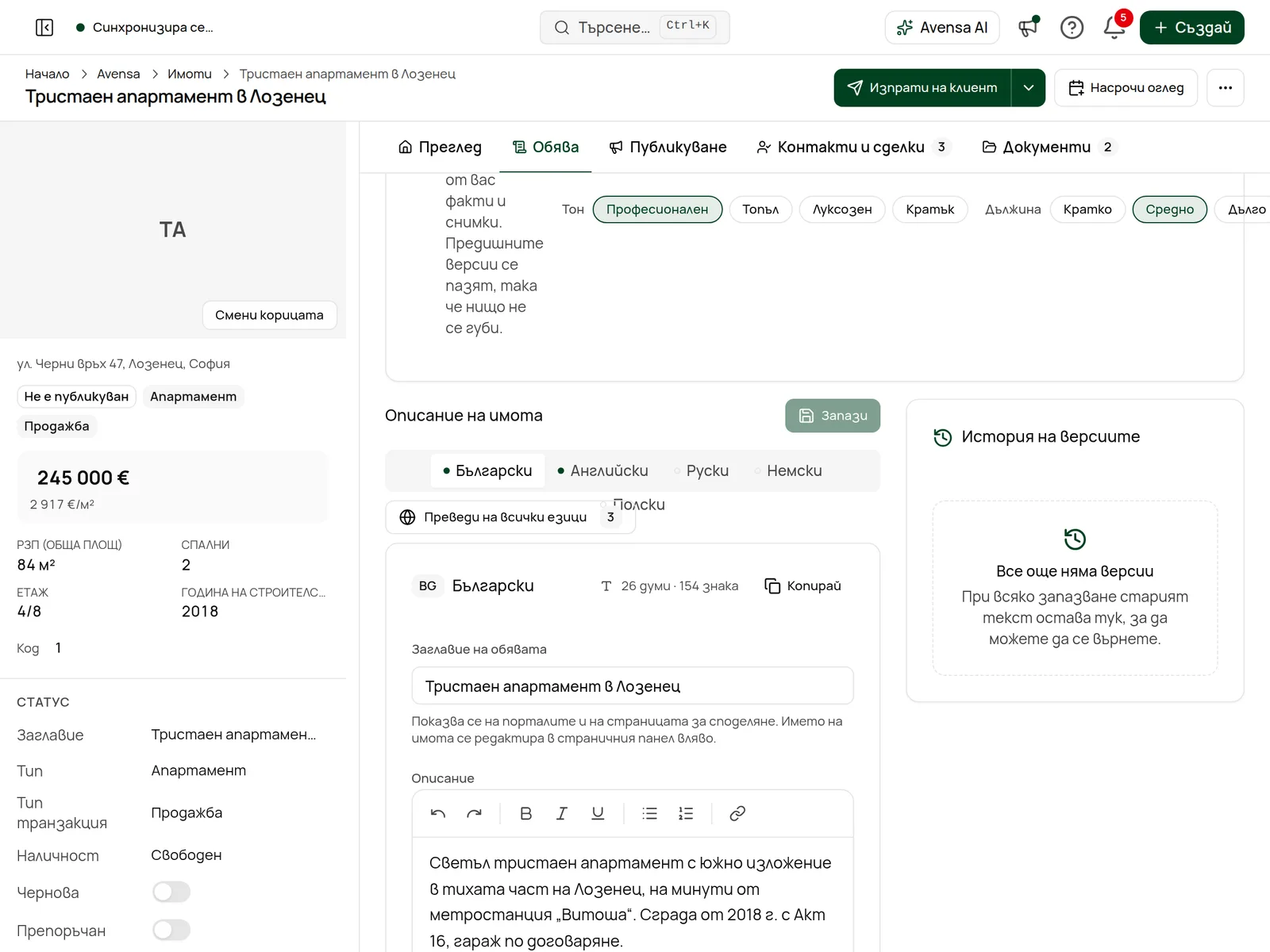Select the Руски language tab
Image resolution: width=1270 pixels, height=952 pixels.
click(x=701, y=470)
